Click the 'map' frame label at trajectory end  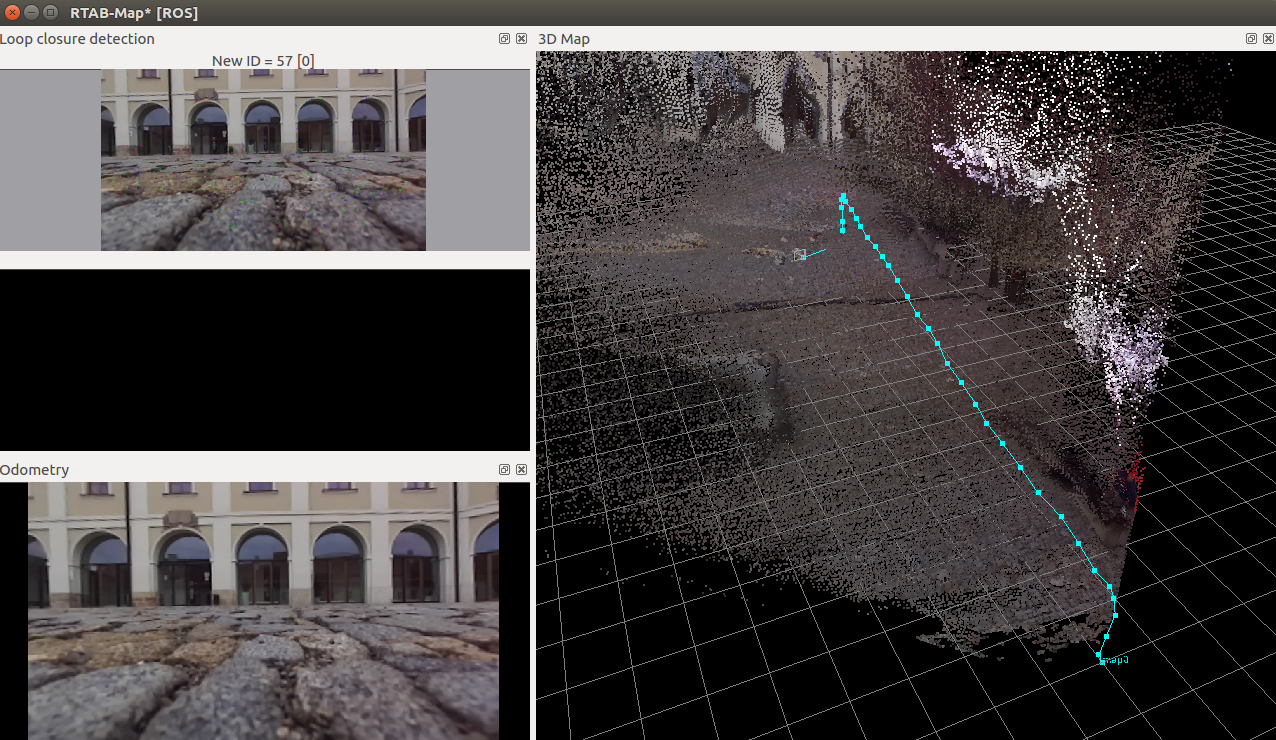coord(1118,661)
